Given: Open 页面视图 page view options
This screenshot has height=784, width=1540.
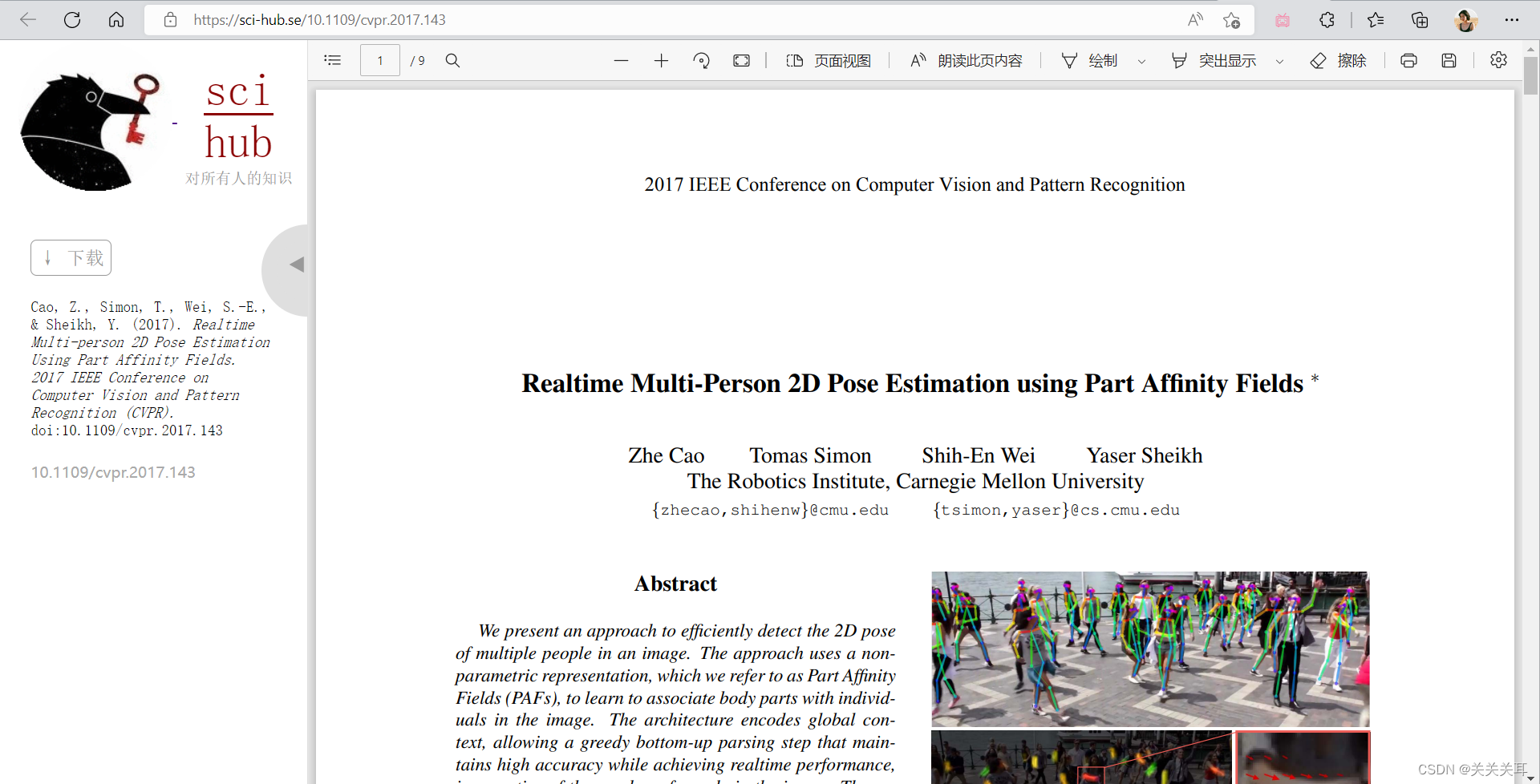Looking at the screenshot, I should tap(829, 60).
